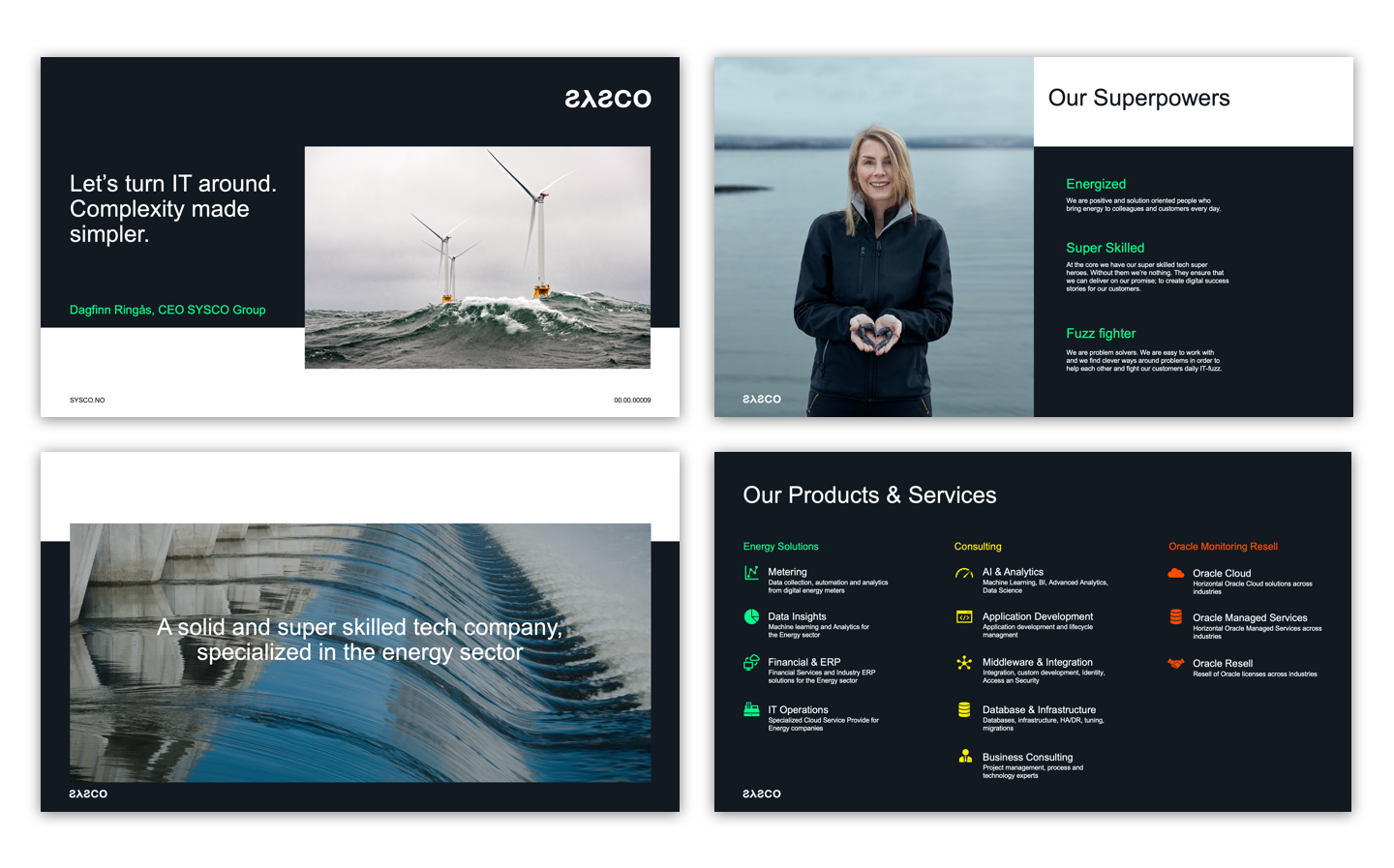Click the Data Insights pie chart icon
Image resolution: width=1394 pixels, height=868 pixels.
[x=751, y=616]
